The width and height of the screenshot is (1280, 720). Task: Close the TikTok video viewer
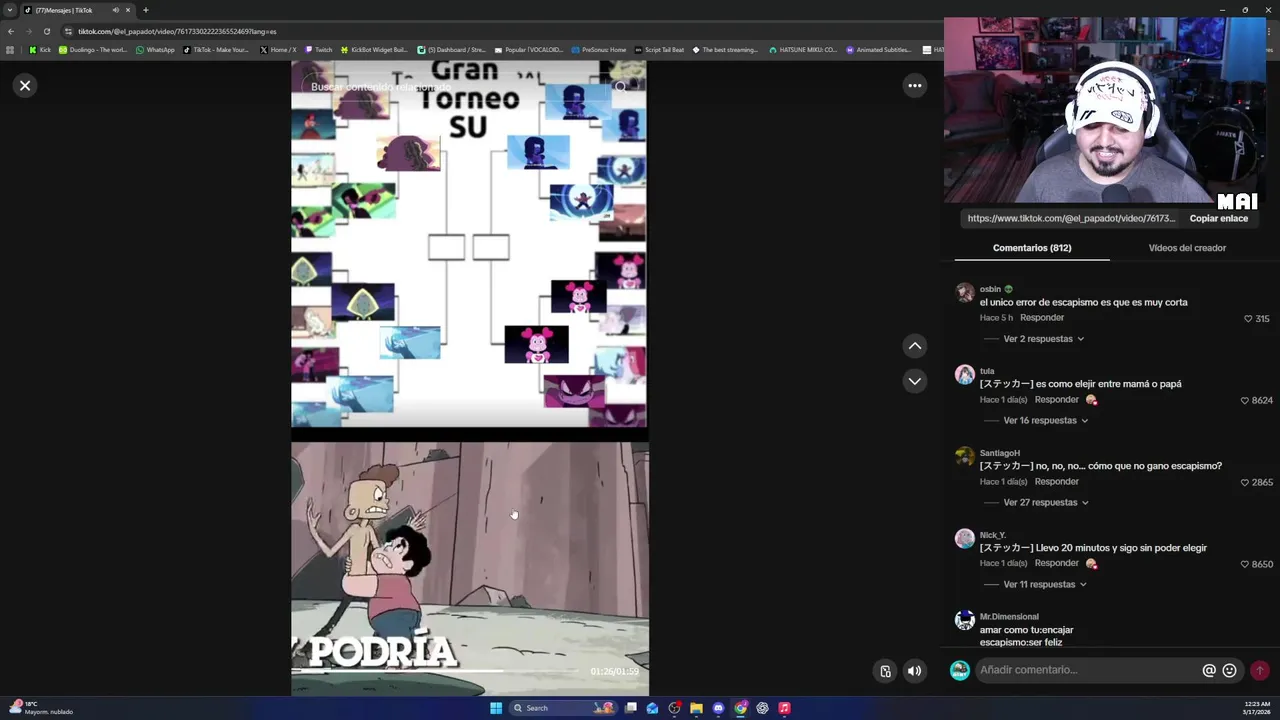25,86
